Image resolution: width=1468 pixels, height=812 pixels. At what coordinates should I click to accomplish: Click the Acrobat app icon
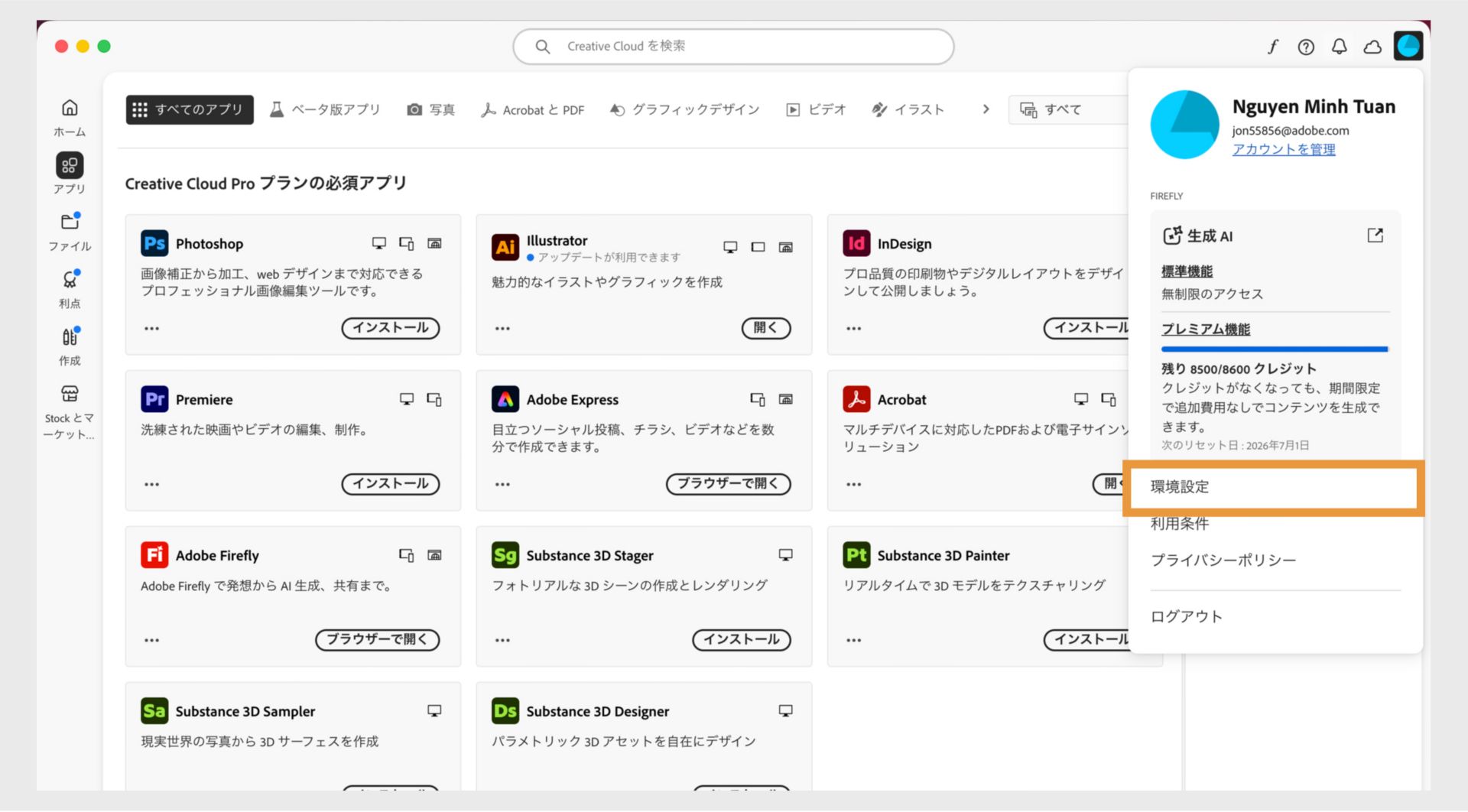point(856,399)
